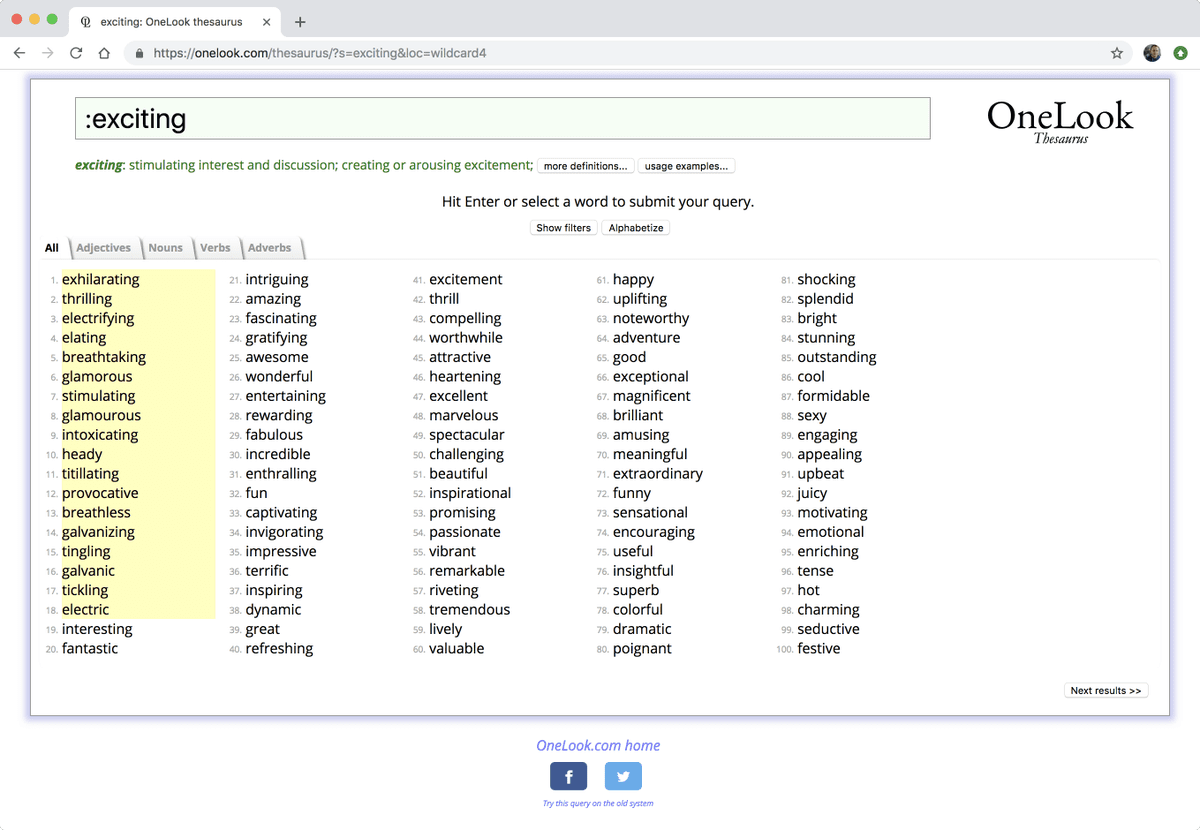Click the Show filters button
The image size is (1200, 830).
tap(563, 227)
